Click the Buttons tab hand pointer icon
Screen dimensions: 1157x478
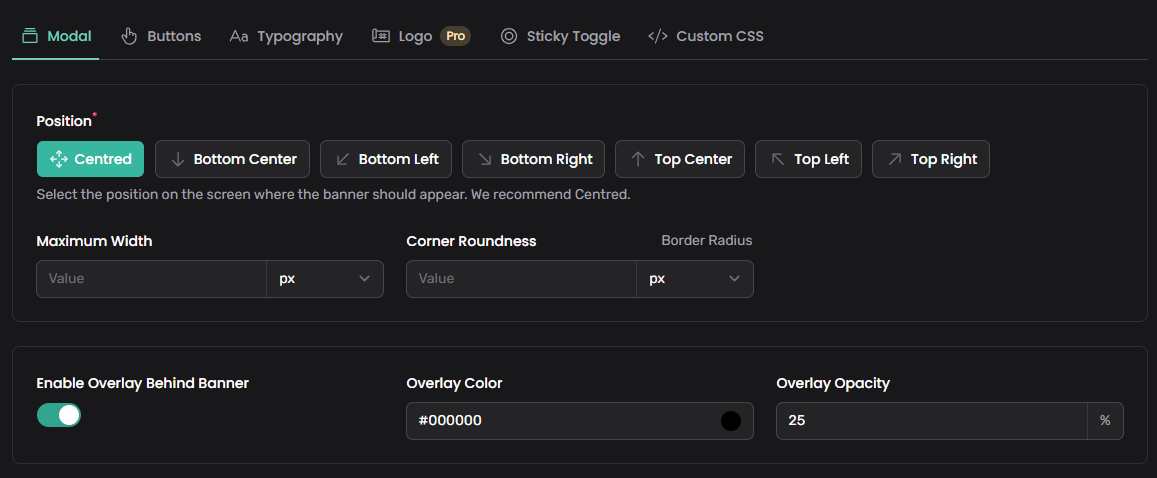[x=129, y=36]
